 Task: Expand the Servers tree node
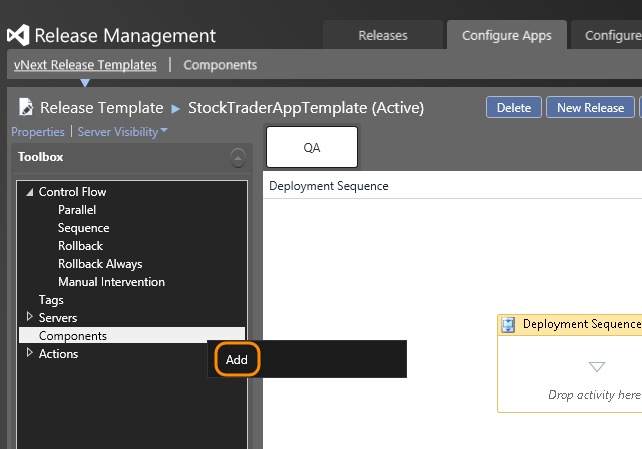coord(29,316)
